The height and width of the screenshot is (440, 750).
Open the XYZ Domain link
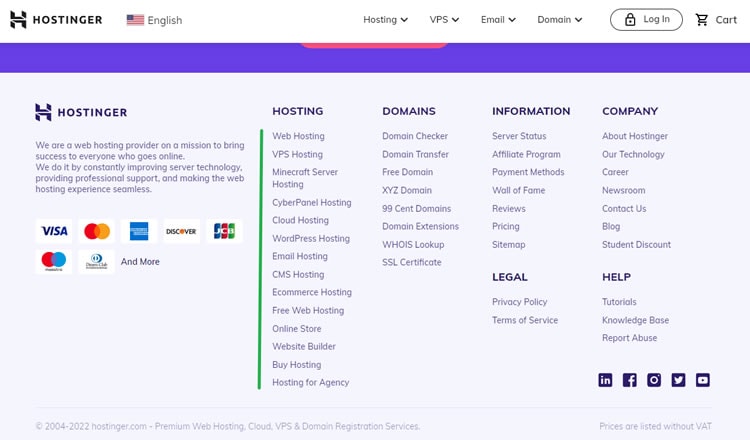tap(407, 190)
